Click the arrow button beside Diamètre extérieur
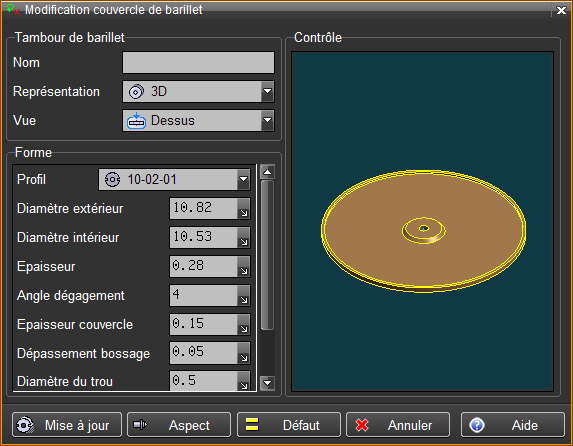Screen dimensions: 573x446 pos(244,209)
